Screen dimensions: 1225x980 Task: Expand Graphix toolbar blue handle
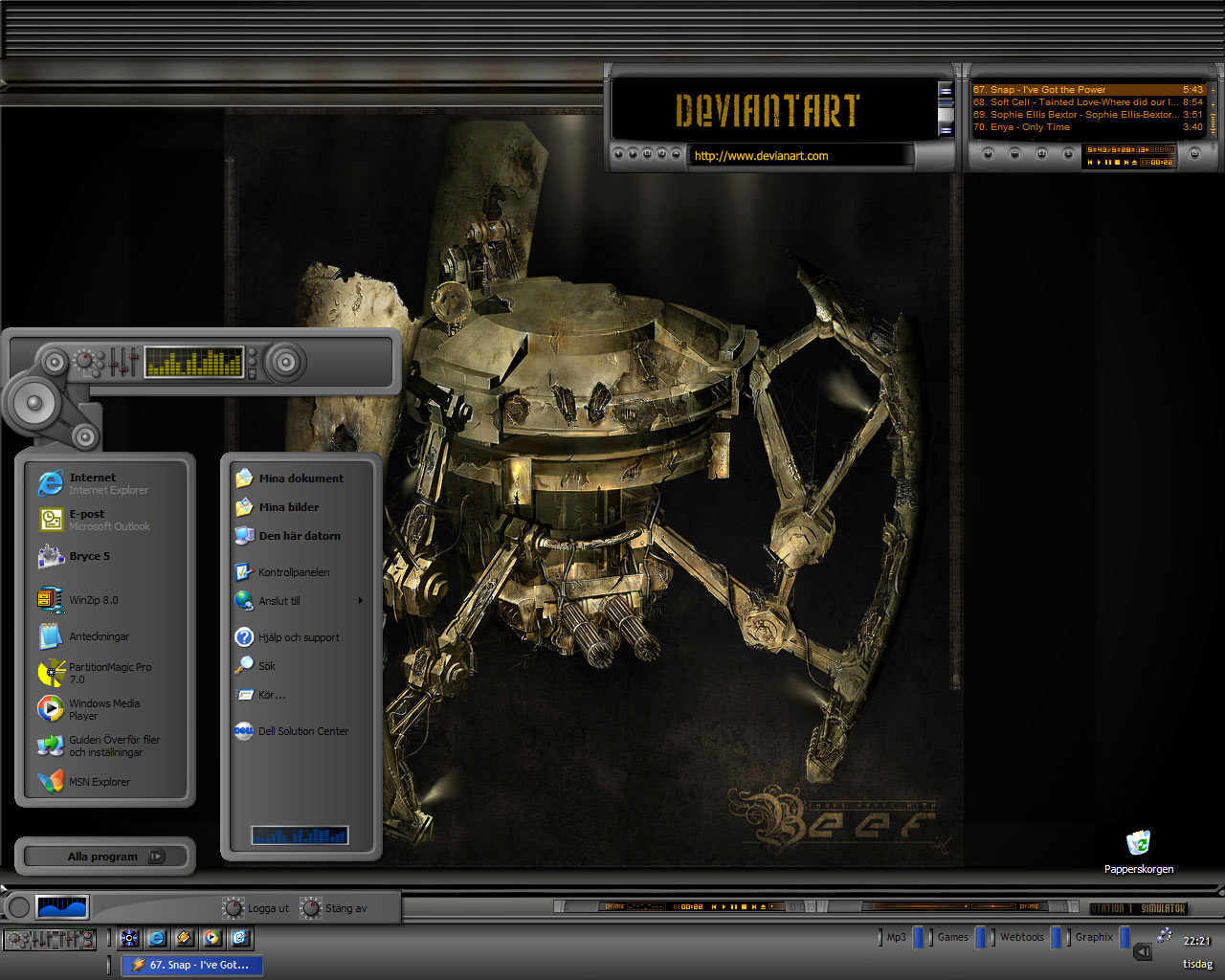(x=1125, y=938)
